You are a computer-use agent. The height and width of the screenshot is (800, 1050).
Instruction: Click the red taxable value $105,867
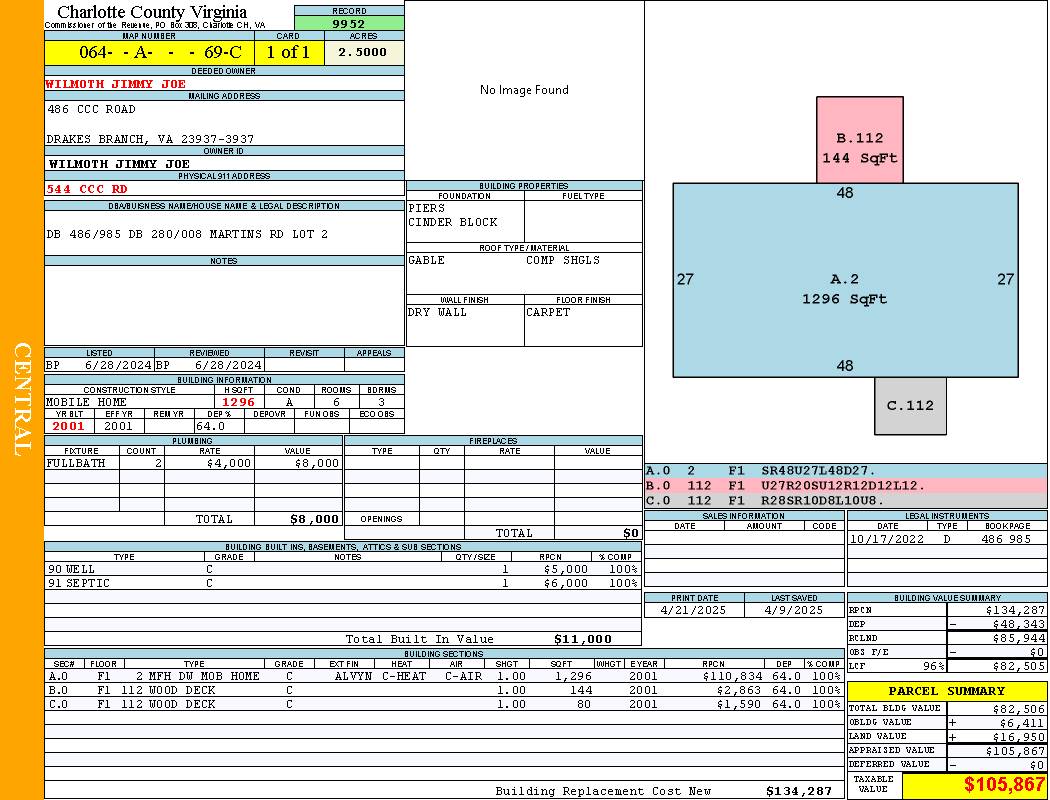(x=974, y=785)
